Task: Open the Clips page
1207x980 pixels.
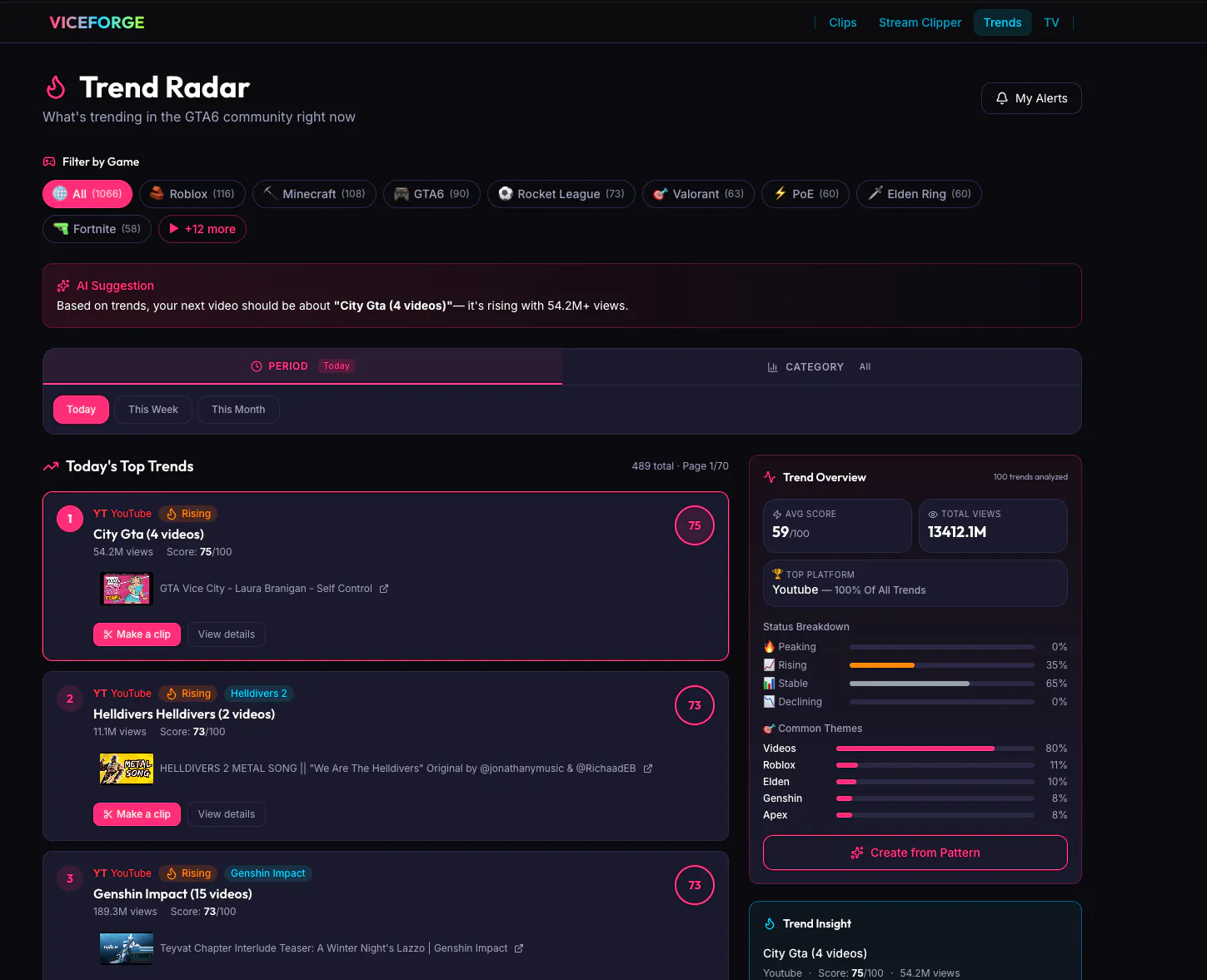Action: (x=842, y=22)
